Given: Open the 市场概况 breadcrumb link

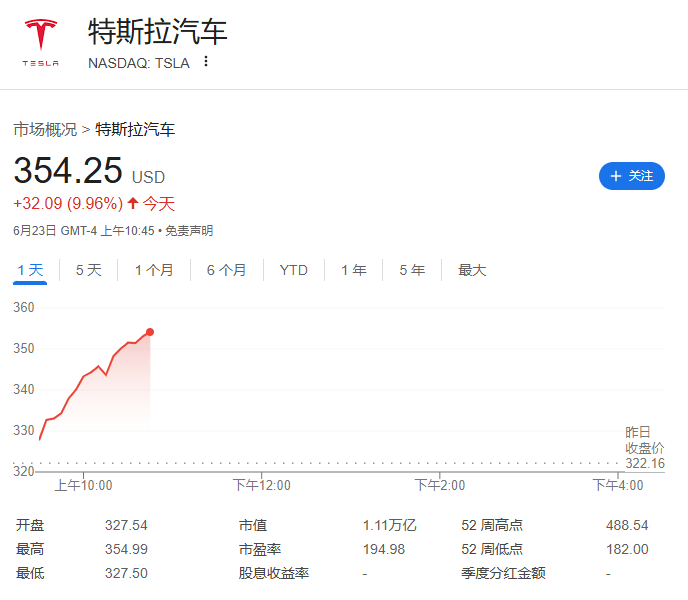Looking at the screenshot, I should click(45, 129).
